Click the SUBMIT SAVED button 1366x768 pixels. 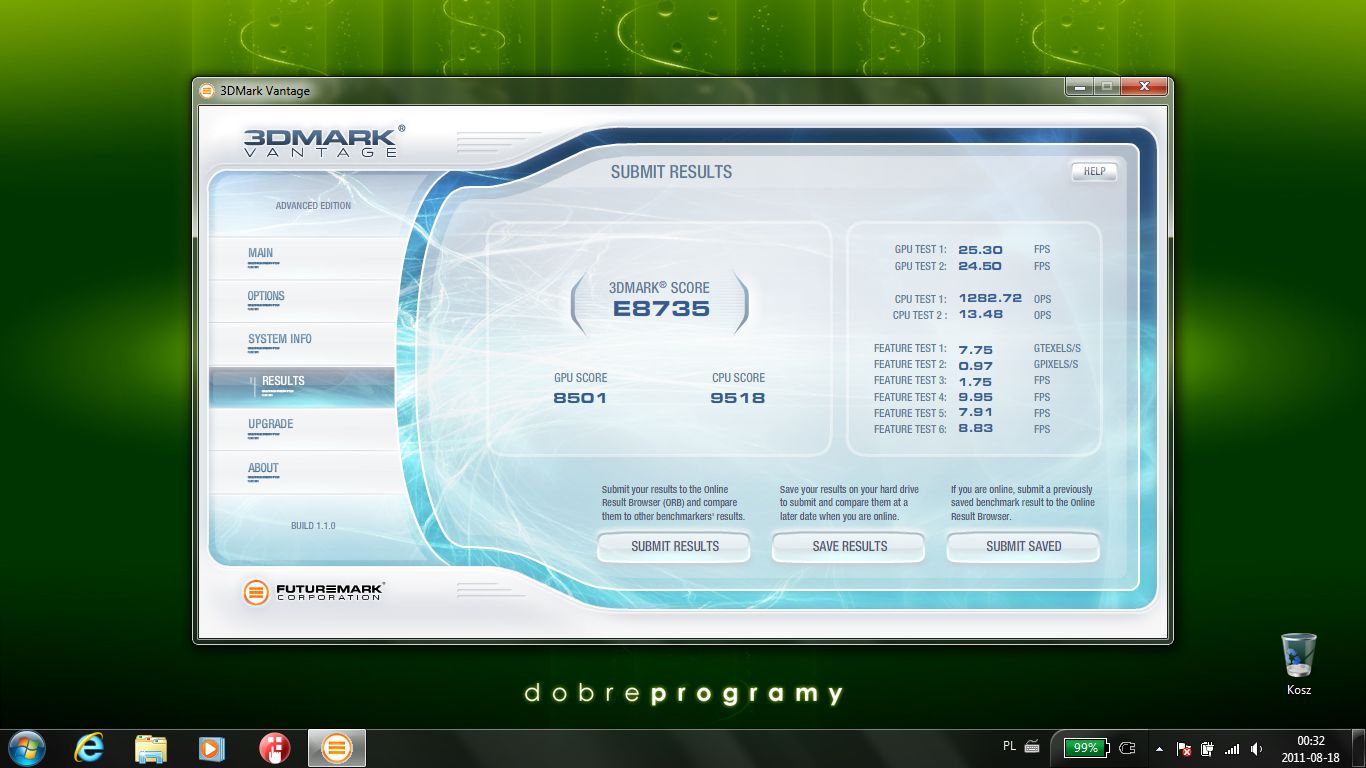1023,546
